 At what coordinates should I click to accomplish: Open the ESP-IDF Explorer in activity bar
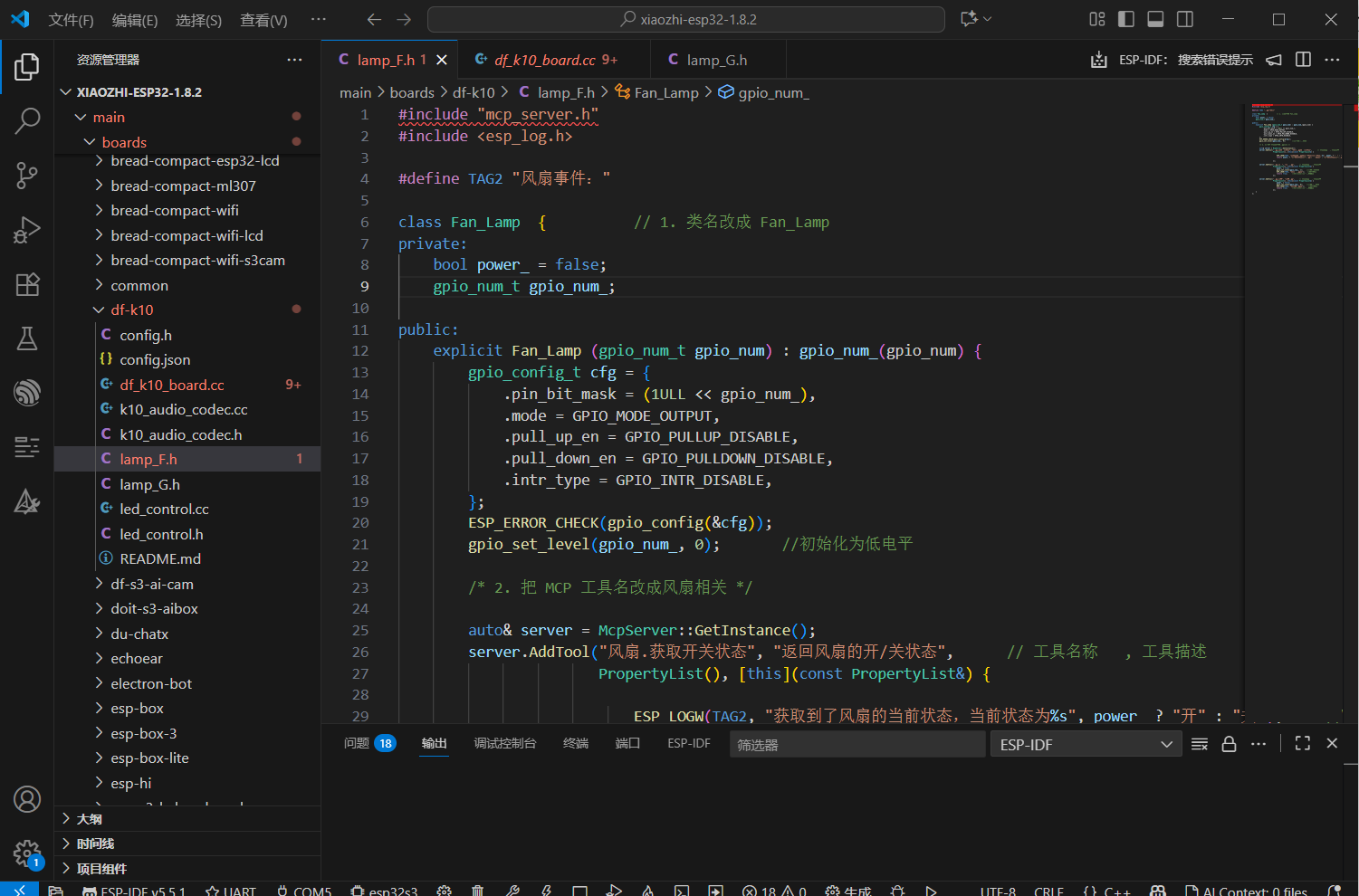coord(27,392)
